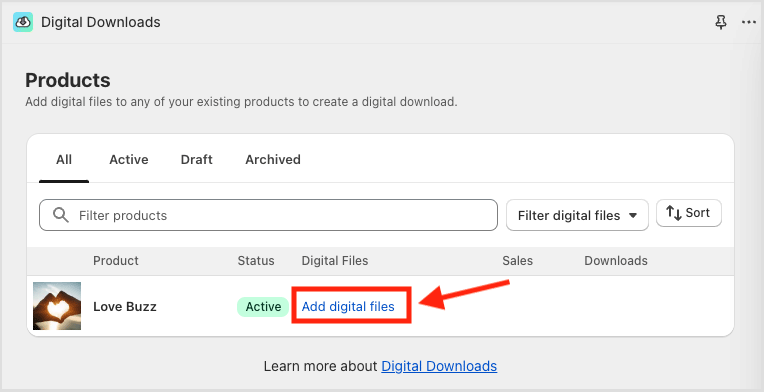This screenshot has width=764, height=392.
Task: Click the Downloads column header
Action: 616,261
